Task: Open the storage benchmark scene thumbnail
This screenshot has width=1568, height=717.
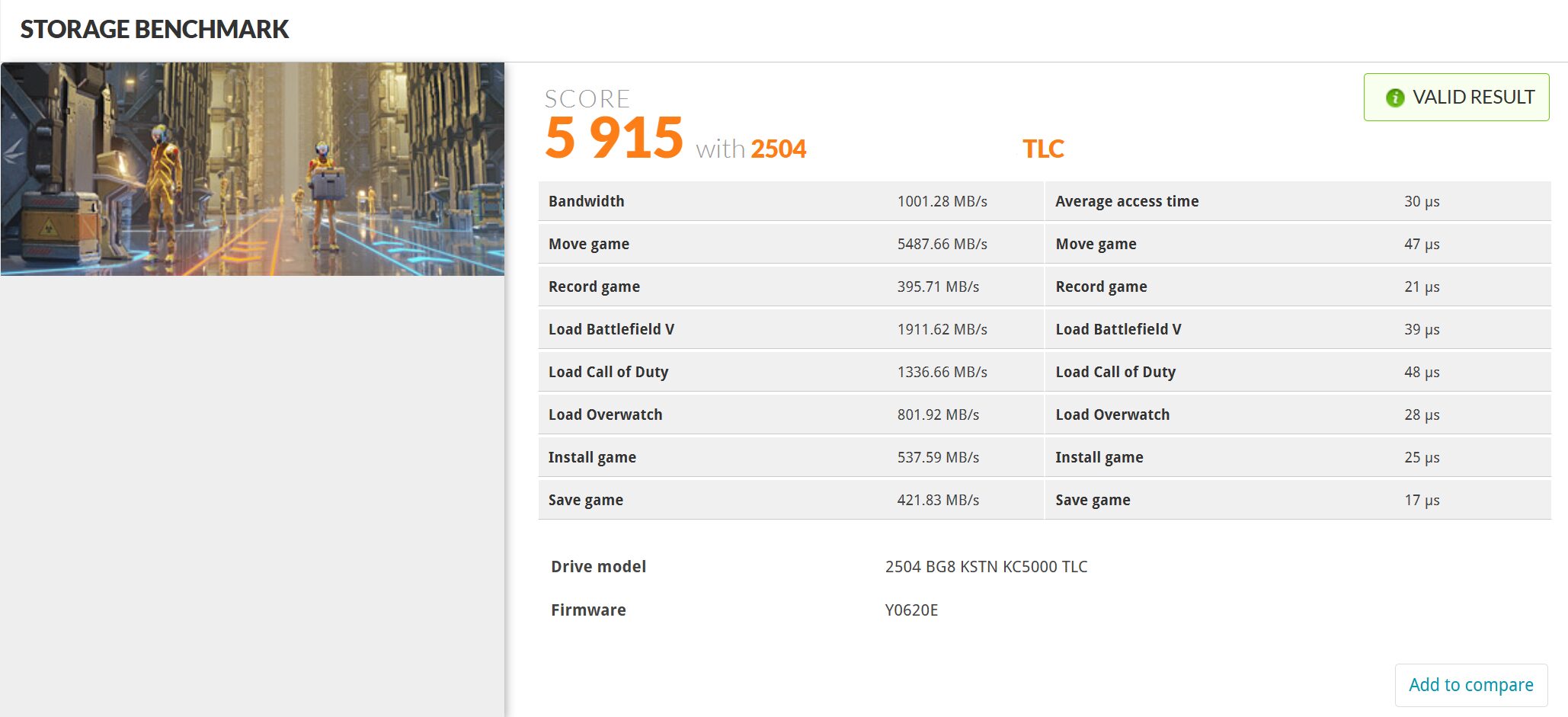Action: click(x=252, y=169)
